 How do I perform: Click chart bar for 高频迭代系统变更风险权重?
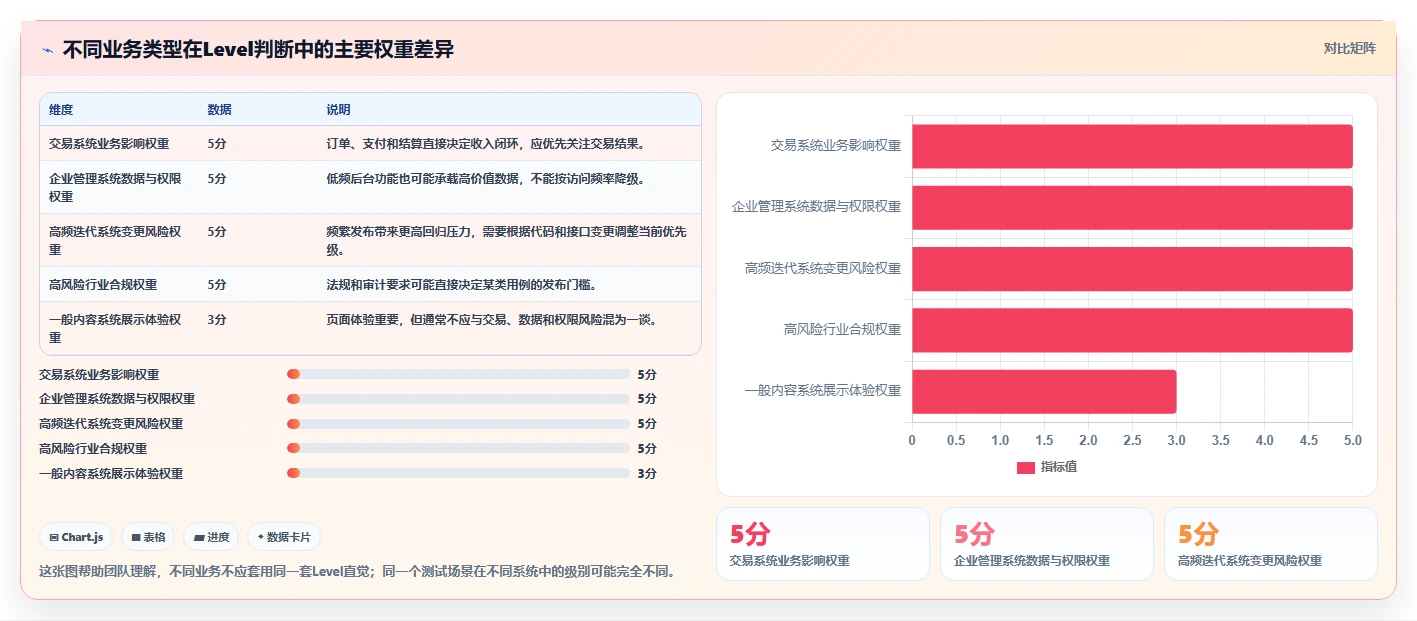pos(1132,269)
